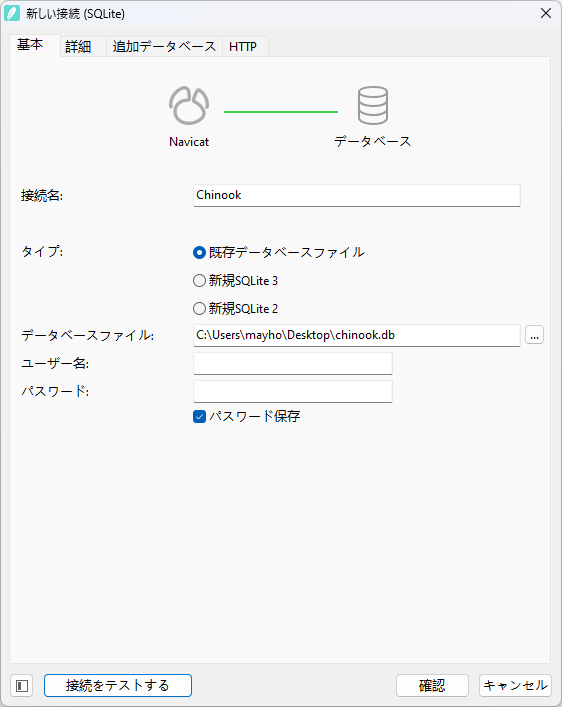Click the Navicat text under the logo
Screen dimensions: 562x707
point(189,142)
